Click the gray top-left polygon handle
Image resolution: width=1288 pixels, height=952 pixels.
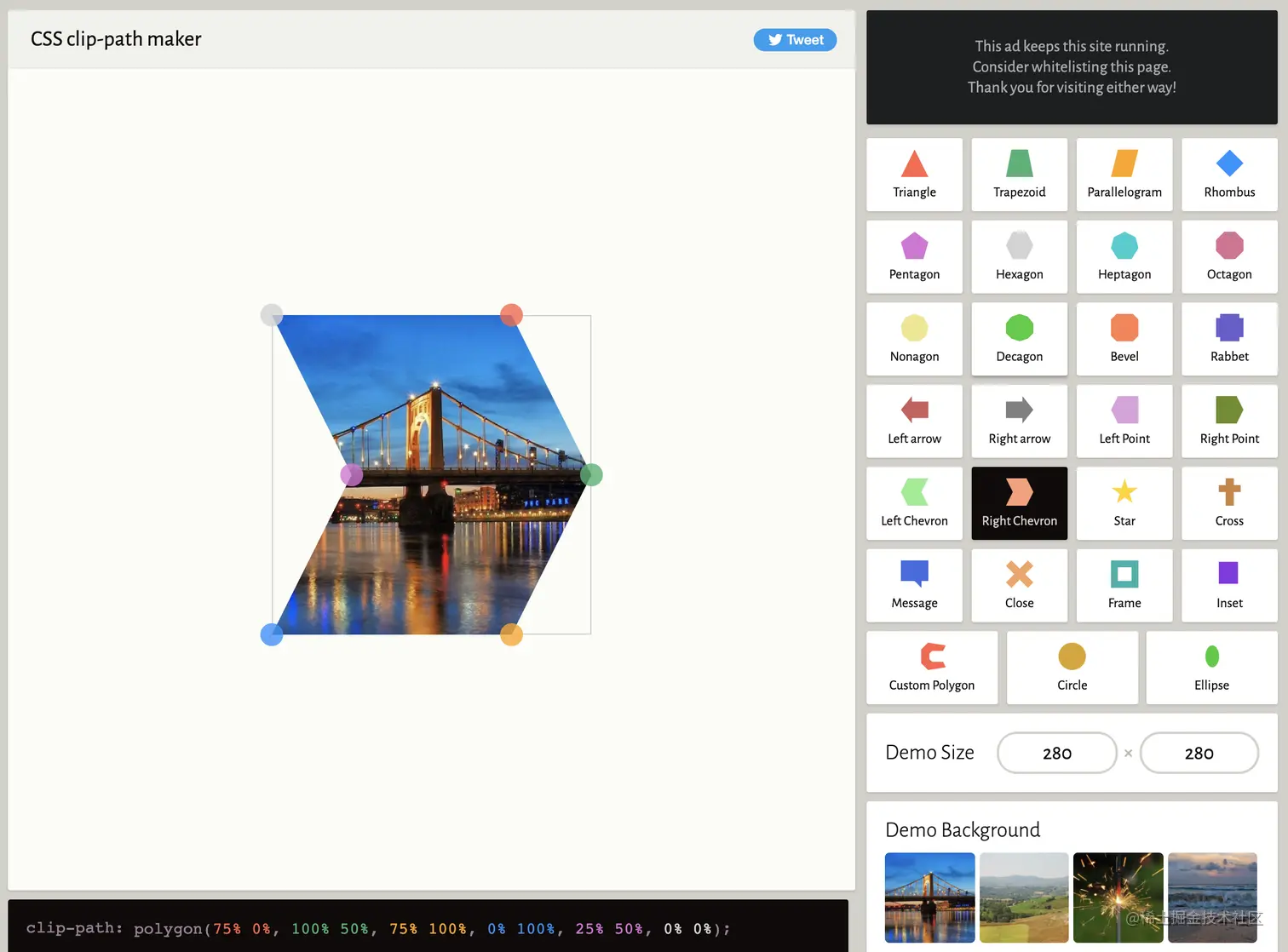[272, 315]
